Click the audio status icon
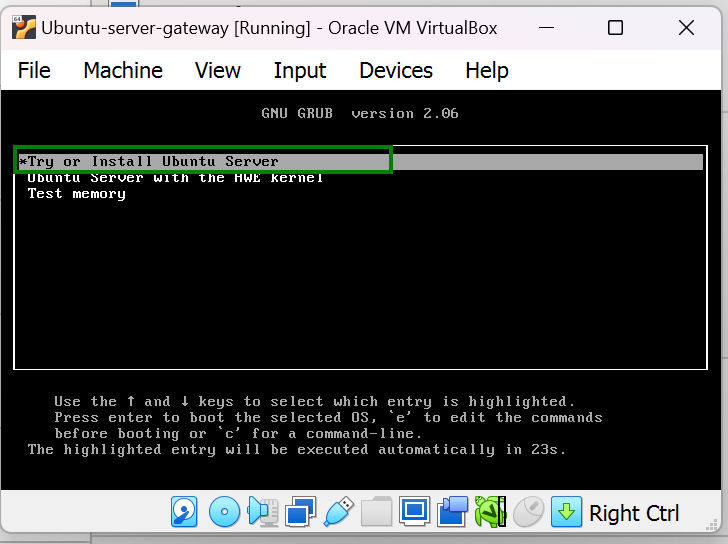This screenshot has height=544, width=728. pos(263,512)
